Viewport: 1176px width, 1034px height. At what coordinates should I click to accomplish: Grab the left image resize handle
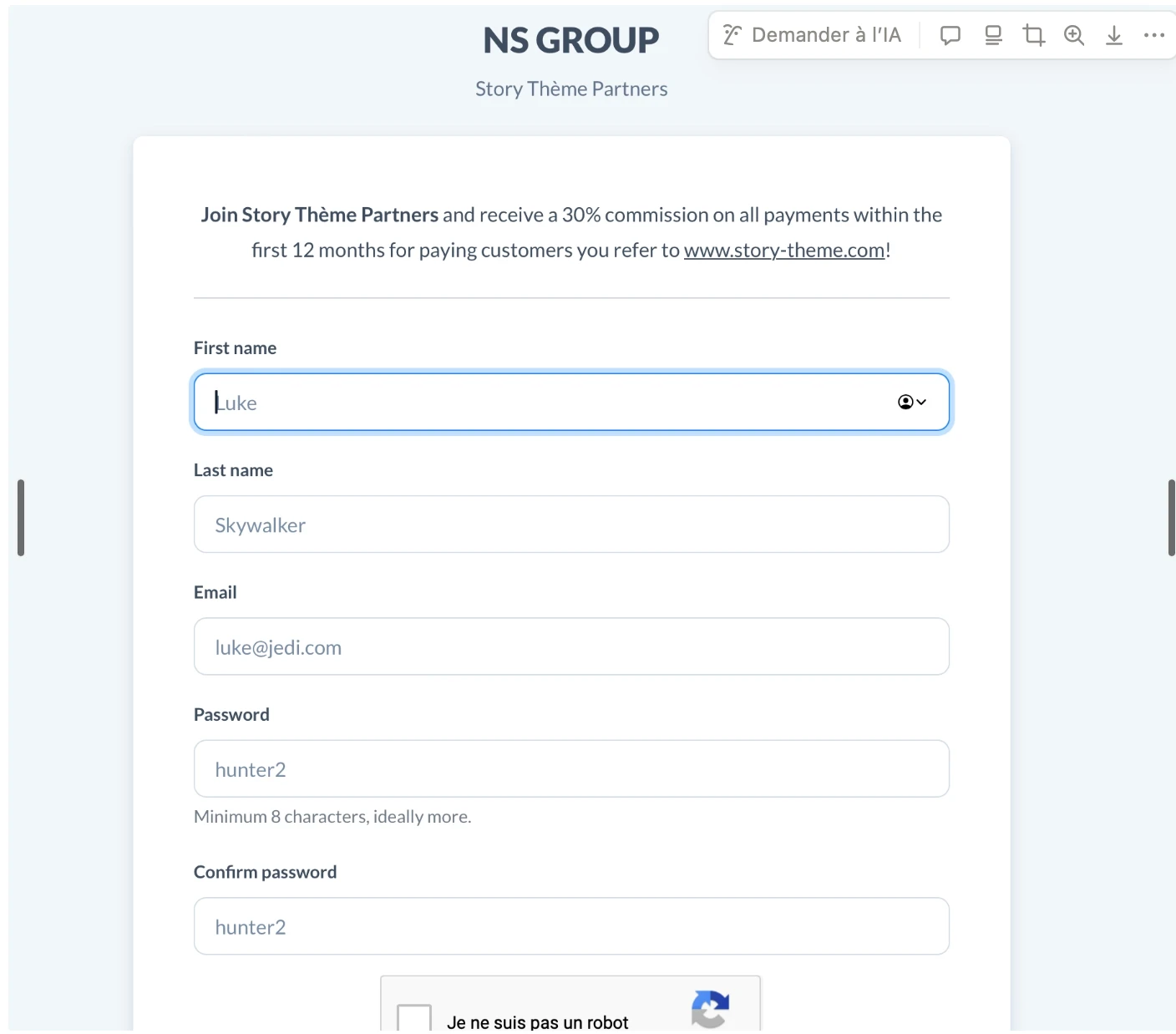[21, 518]
